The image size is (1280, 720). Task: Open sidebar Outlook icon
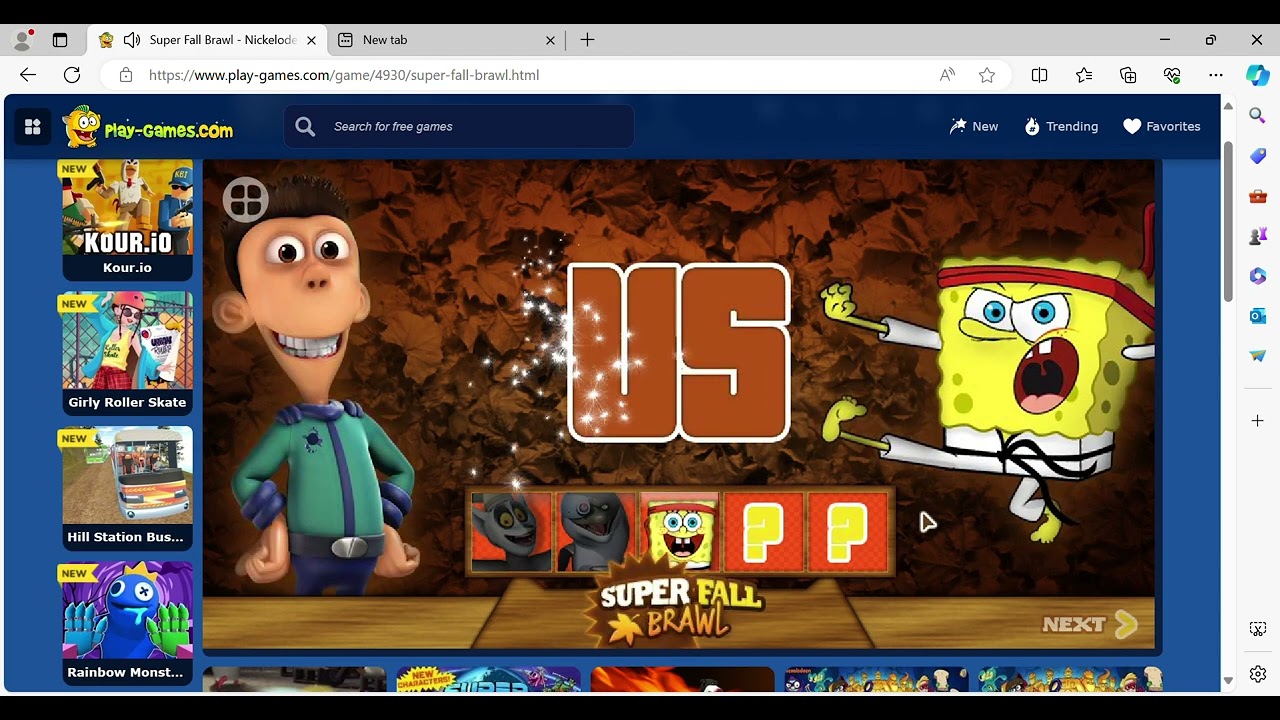pos(1258,316)
